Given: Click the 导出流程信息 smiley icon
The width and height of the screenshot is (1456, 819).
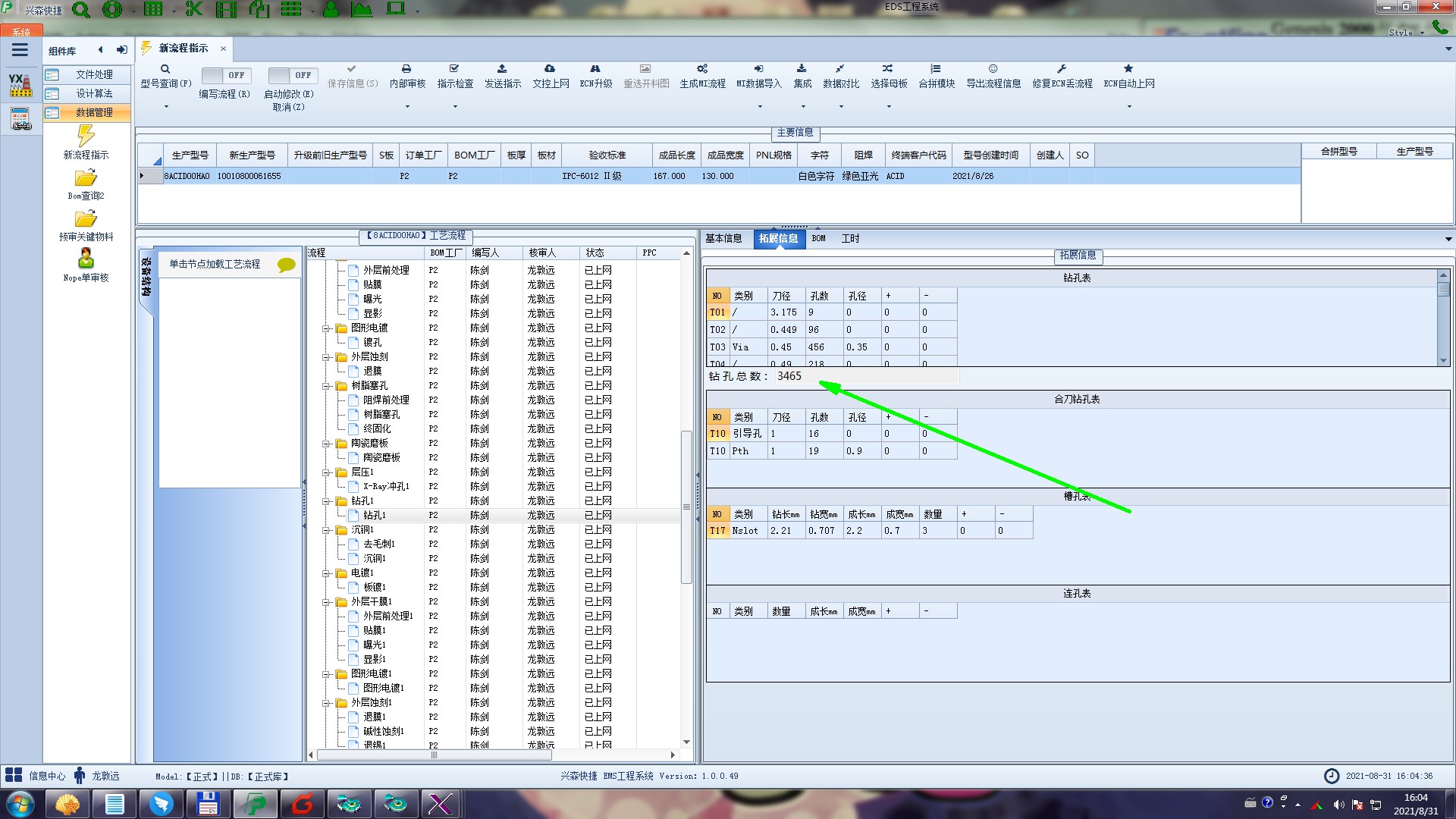Looking at the screenshot, I should click(993, 69).
